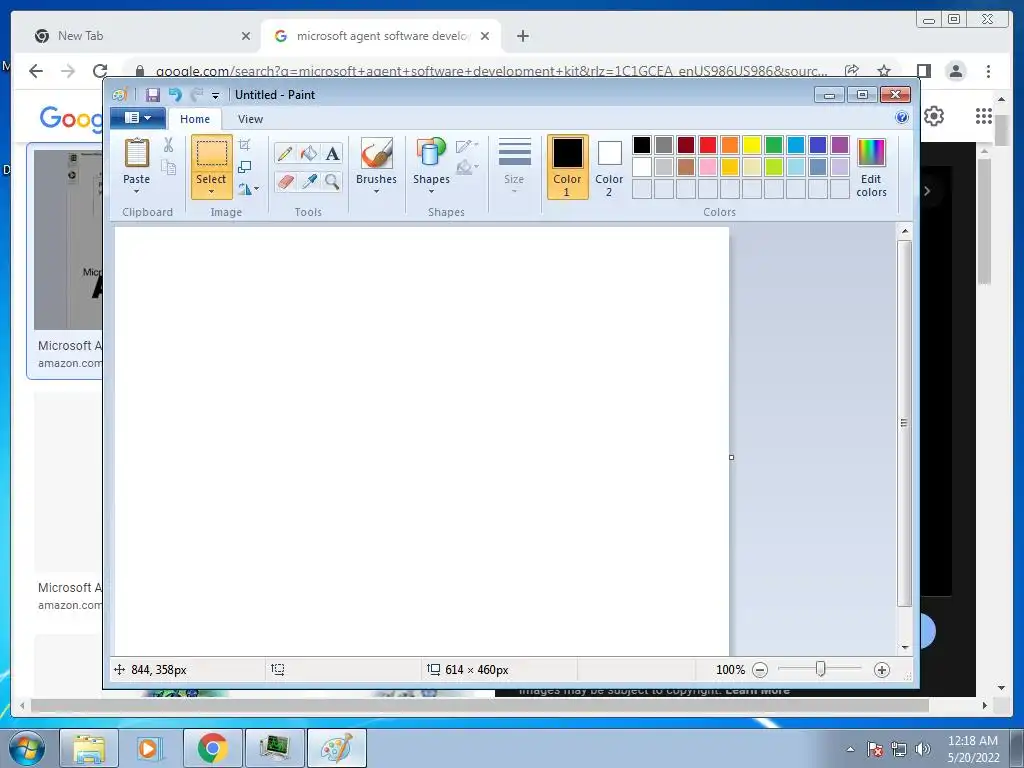Select the Pencil tool in Paint
1024x768 pixels.
point(285,153)
